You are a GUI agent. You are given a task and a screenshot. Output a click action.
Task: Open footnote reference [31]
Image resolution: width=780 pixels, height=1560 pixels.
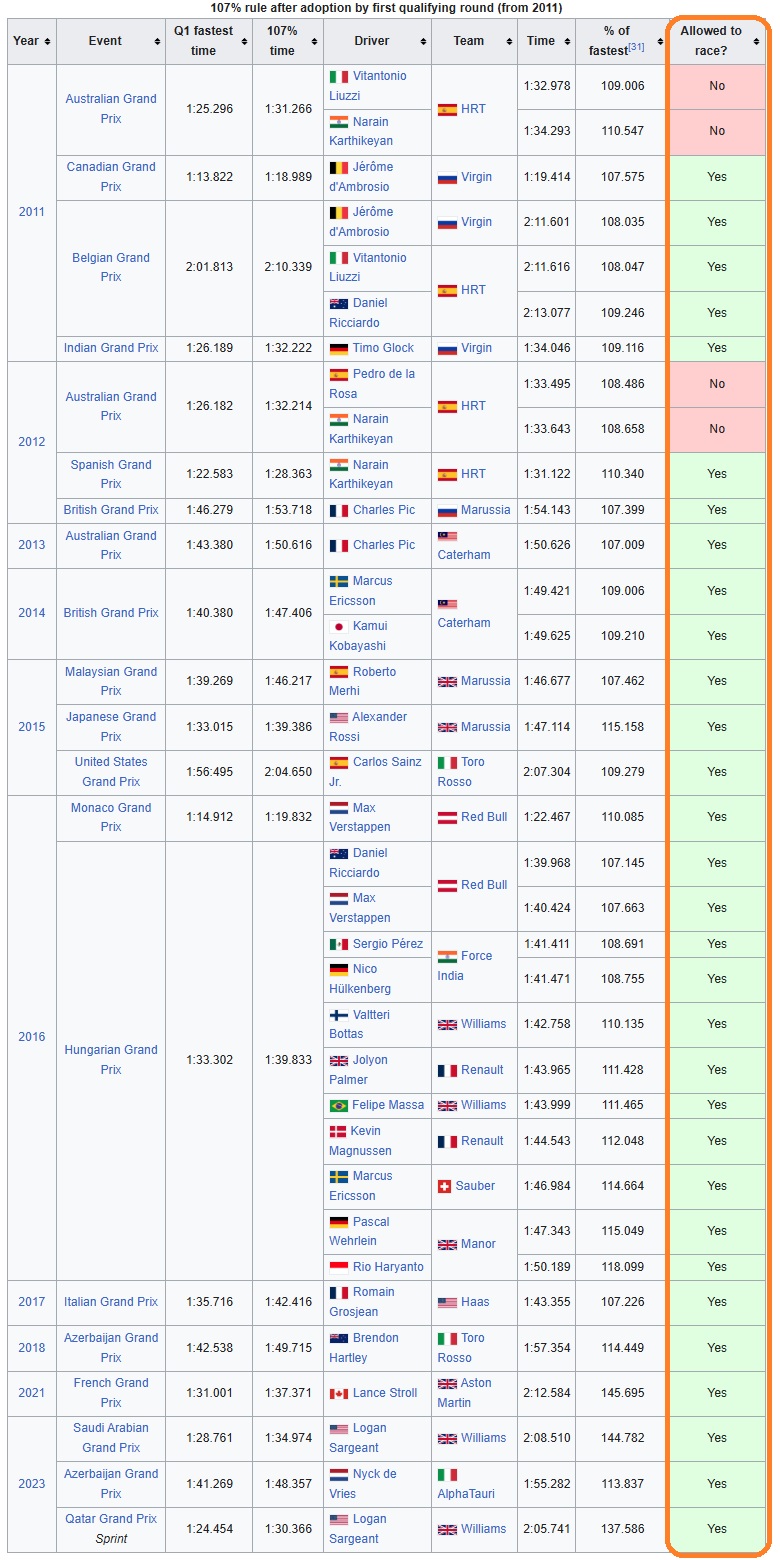click(x=636, y=47)
